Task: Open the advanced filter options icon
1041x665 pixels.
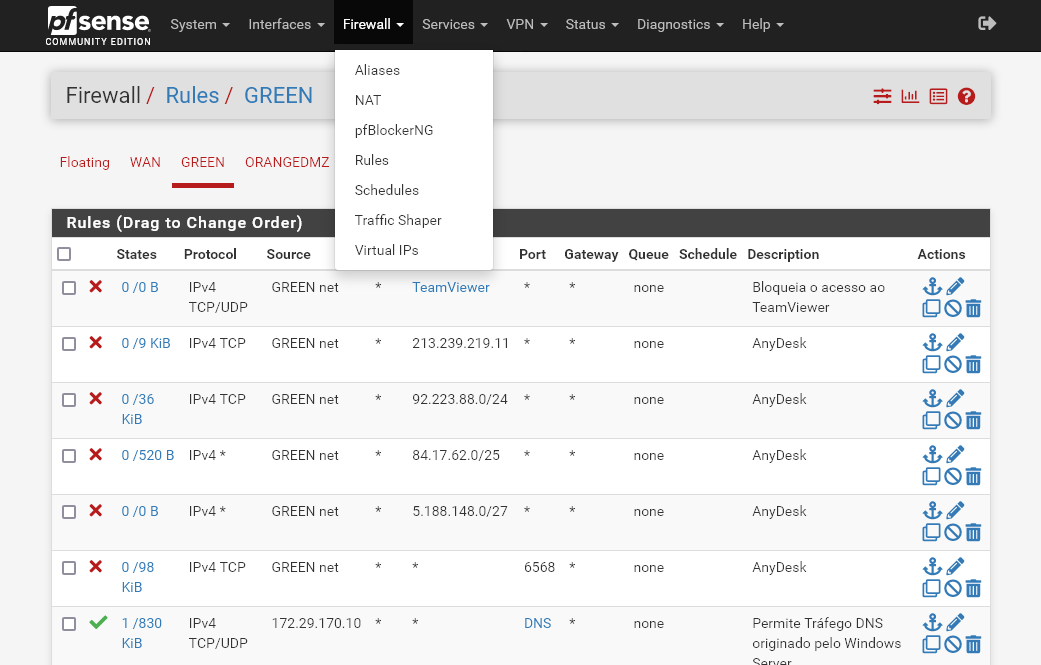Action: pos(882,95)
